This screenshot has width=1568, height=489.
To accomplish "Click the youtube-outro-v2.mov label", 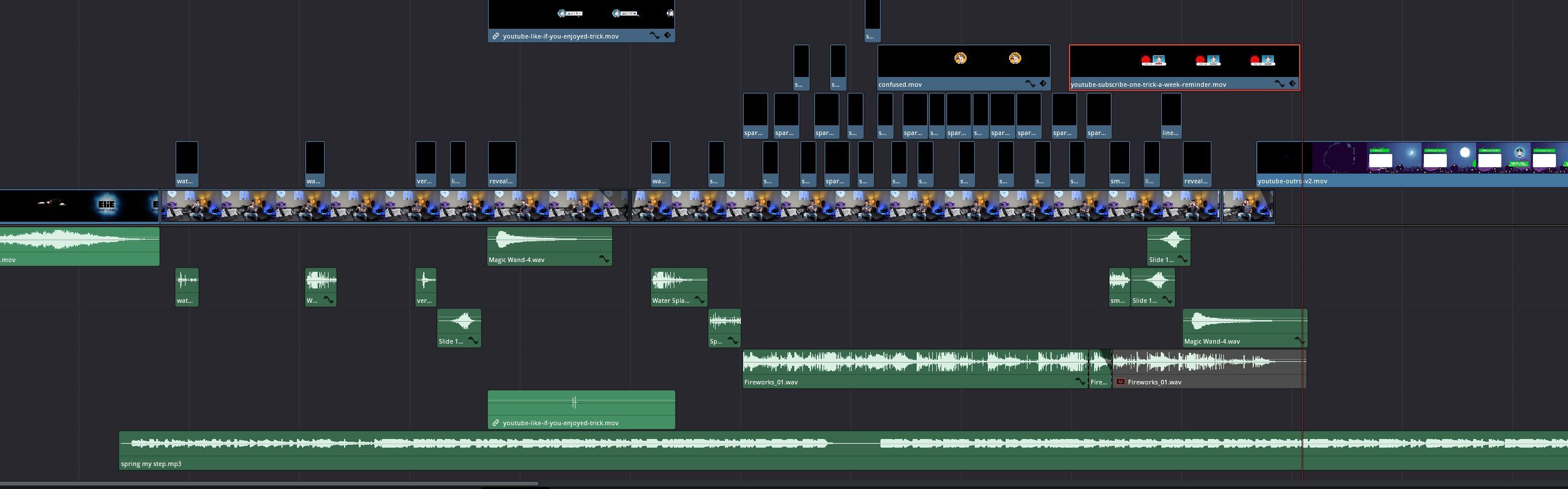I will pos(1292,181).
